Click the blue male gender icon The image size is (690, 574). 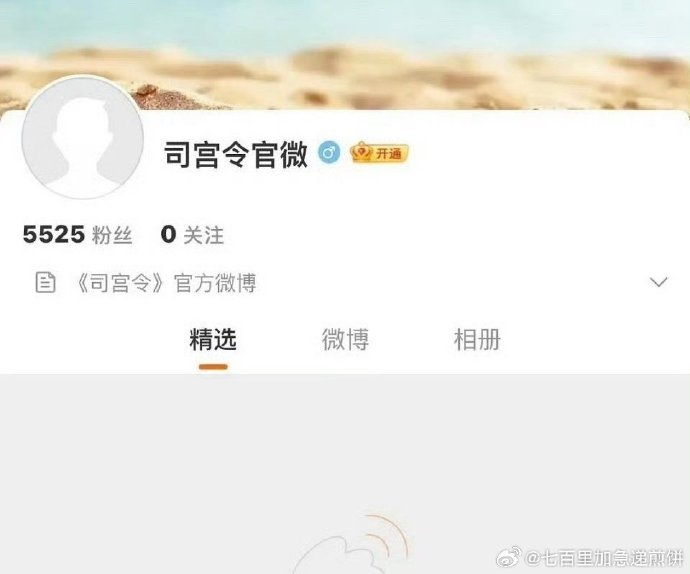[x=329, y=153]
